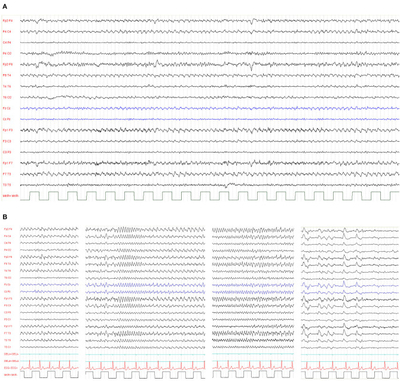Select the square-wave trace at bottom of fourth B segment
This screenshot has height=381, width=400.
[x=350, y=374]
